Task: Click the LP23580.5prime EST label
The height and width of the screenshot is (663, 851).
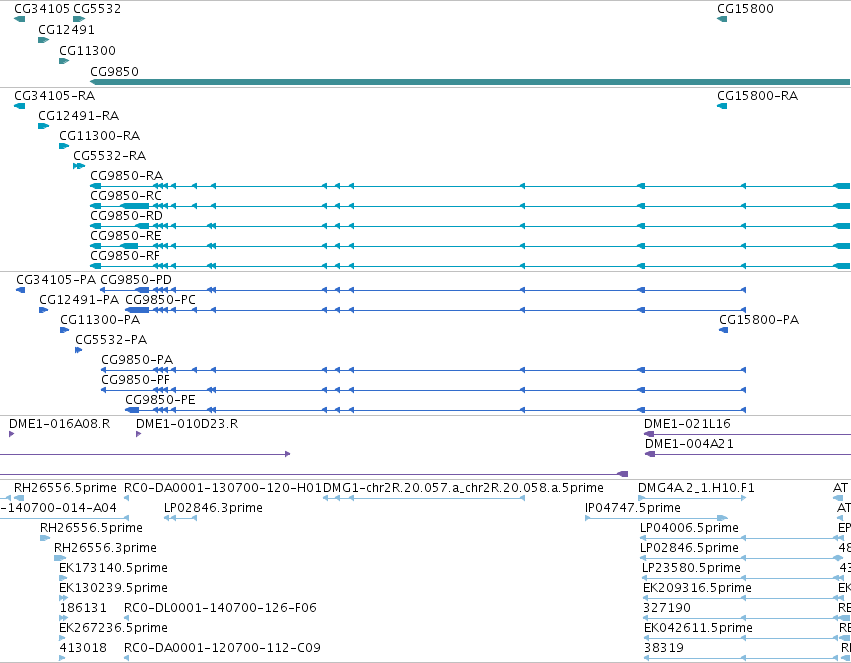Action: coord(691,569)
